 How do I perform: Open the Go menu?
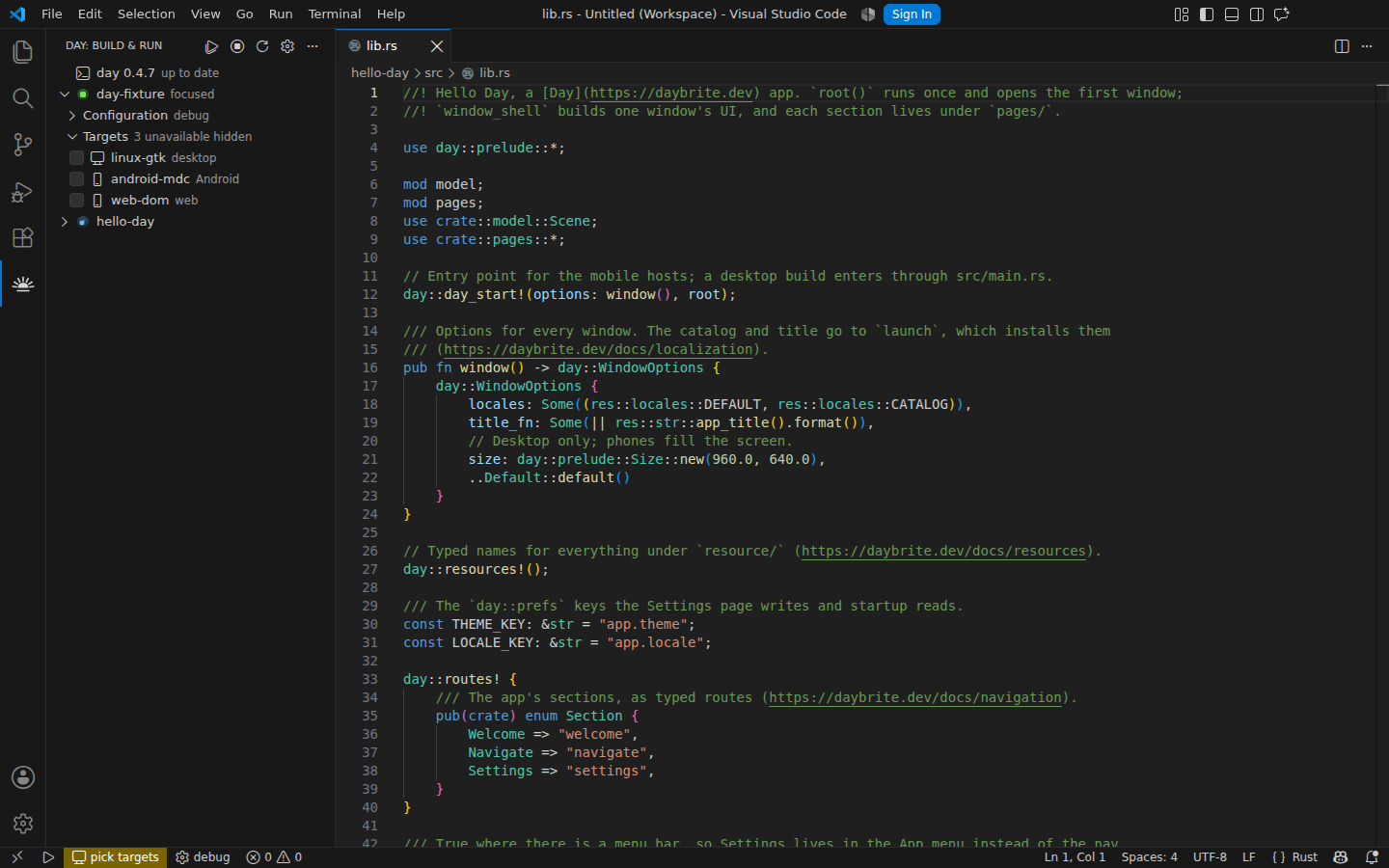tap(245, 14)
